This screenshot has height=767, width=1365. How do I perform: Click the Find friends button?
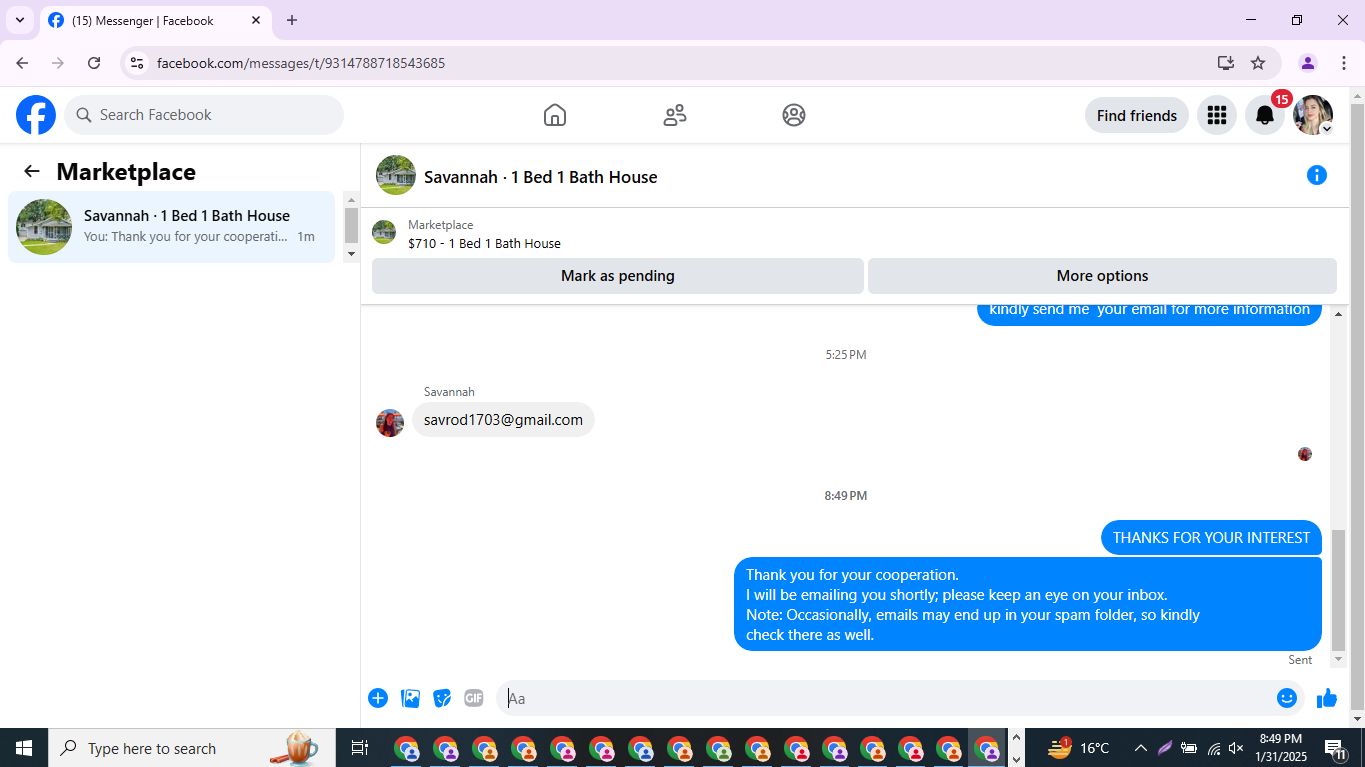click(1137, 115)
